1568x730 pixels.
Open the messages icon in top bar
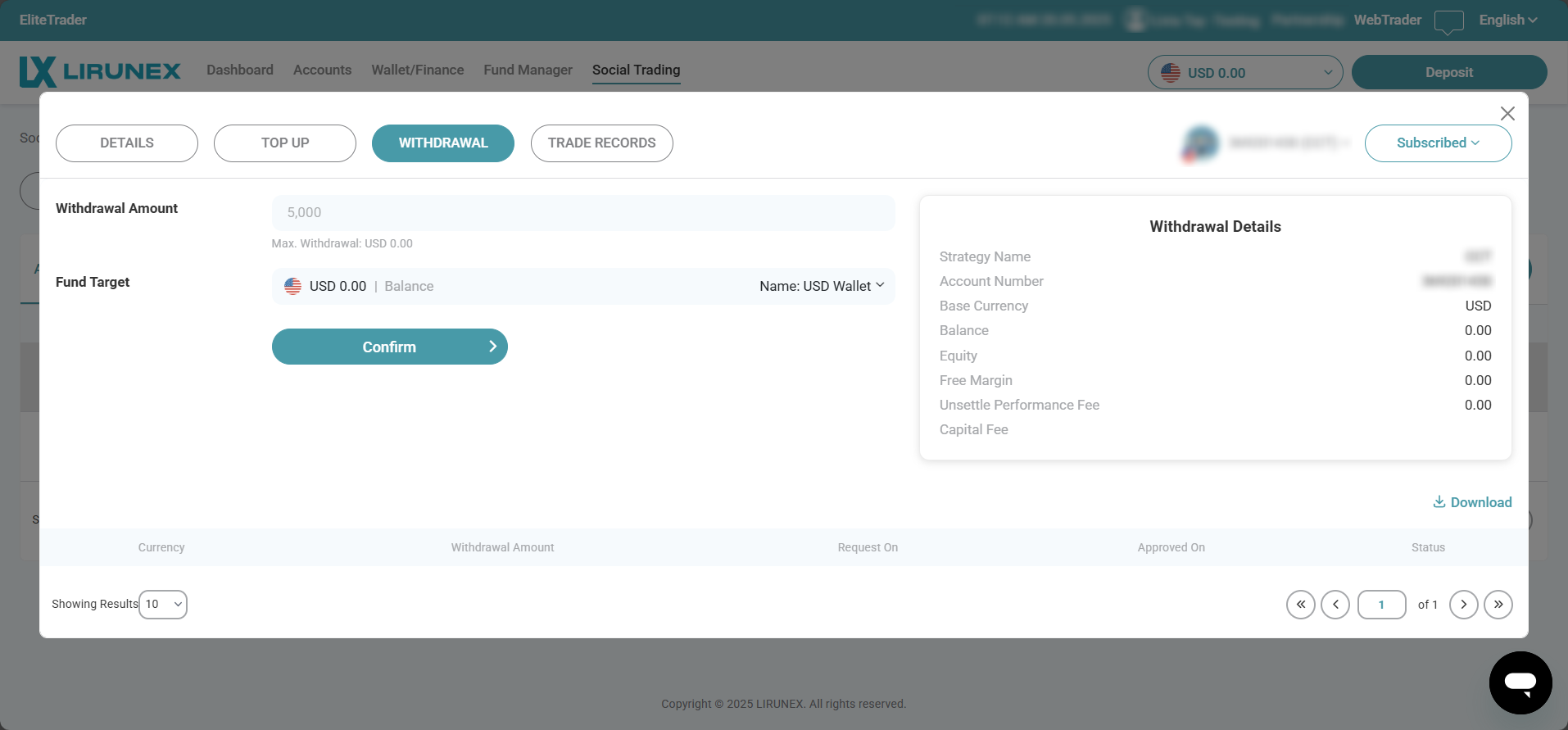[1448, 20]
